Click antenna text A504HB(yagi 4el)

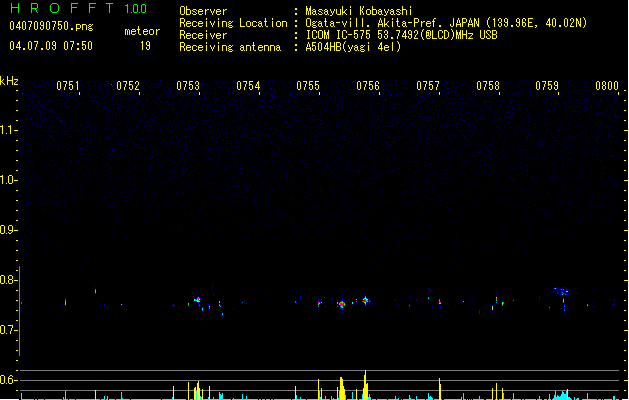click(x=353, y=47)
